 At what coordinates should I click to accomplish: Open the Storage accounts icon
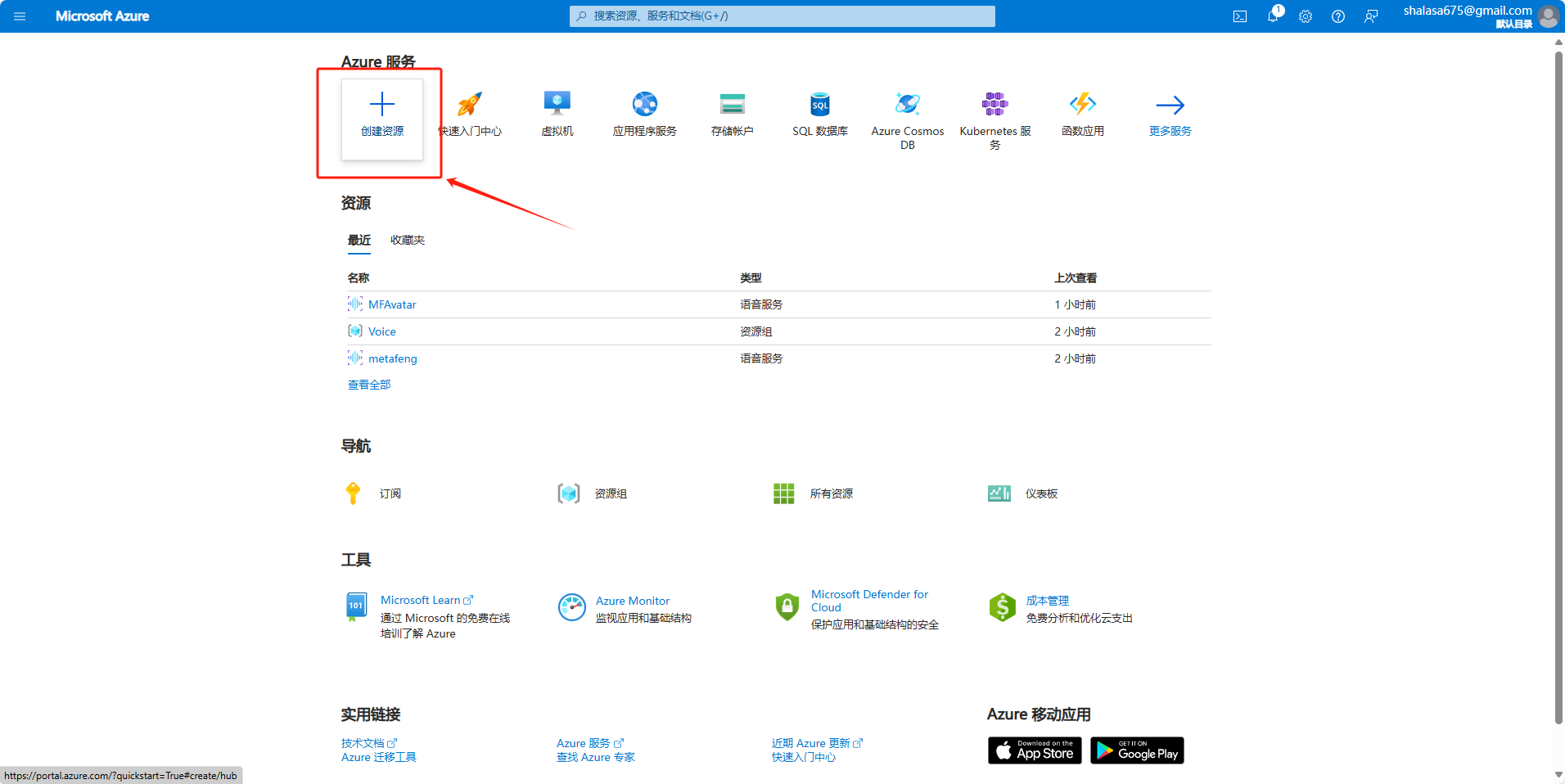tap(733, 104)
